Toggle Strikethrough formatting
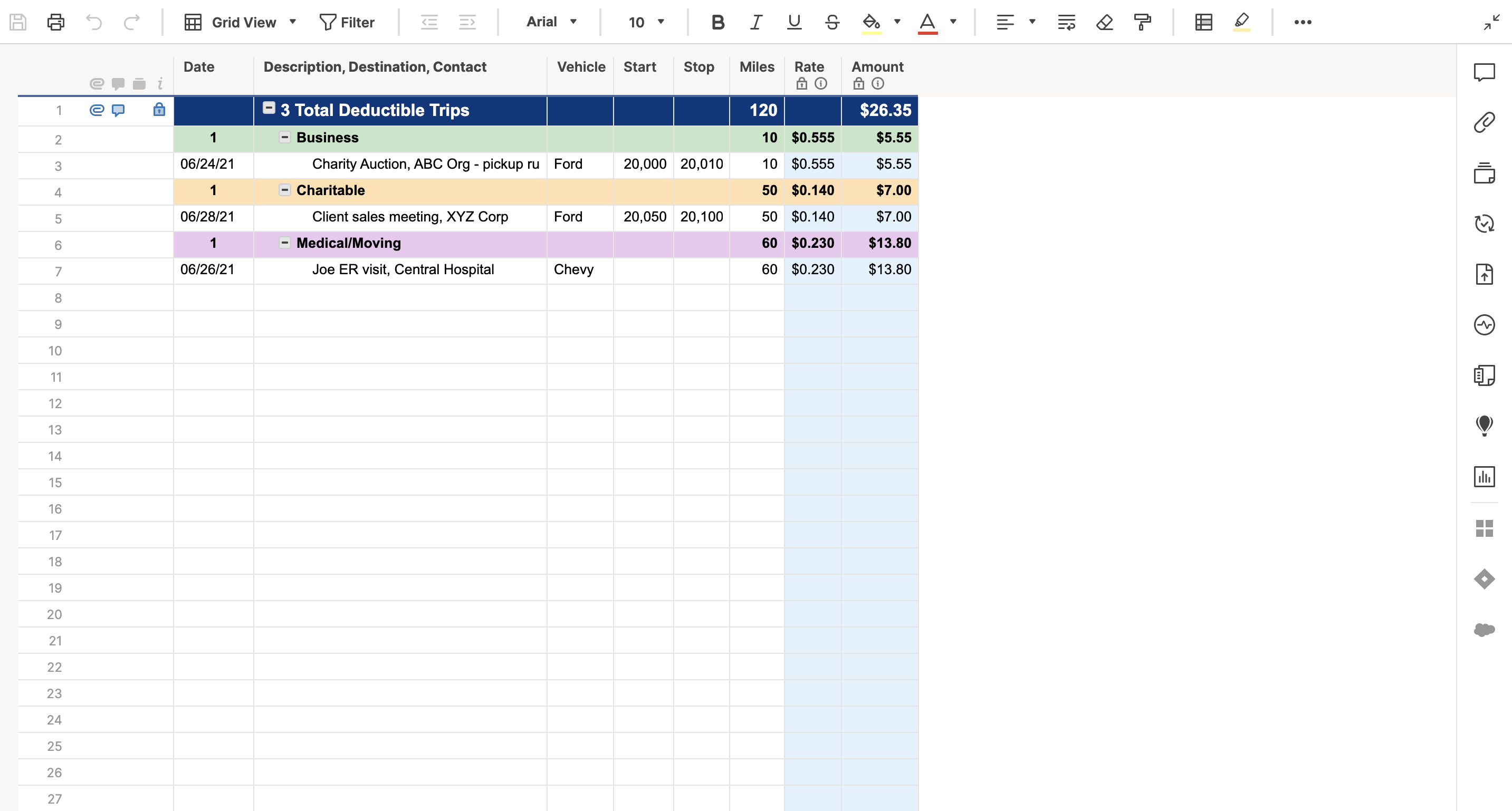 coord(832,22)
